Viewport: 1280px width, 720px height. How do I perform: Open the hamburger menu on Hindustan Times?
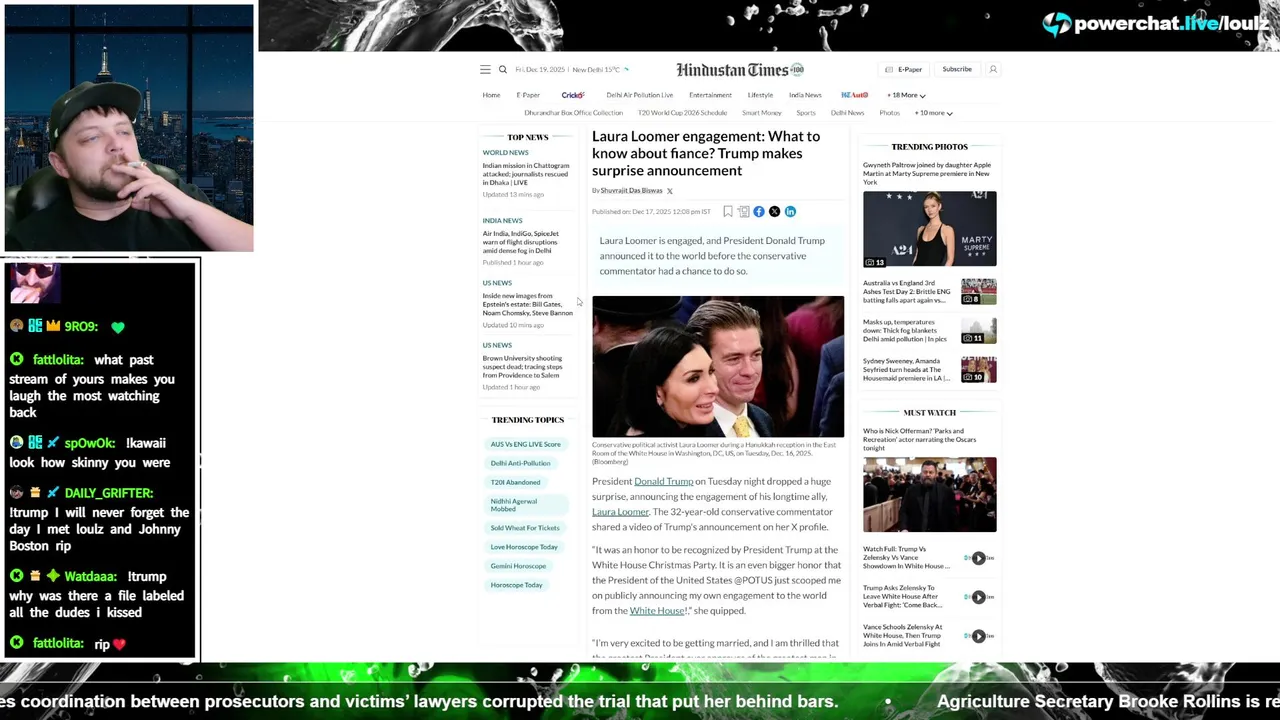coord(485,70)
